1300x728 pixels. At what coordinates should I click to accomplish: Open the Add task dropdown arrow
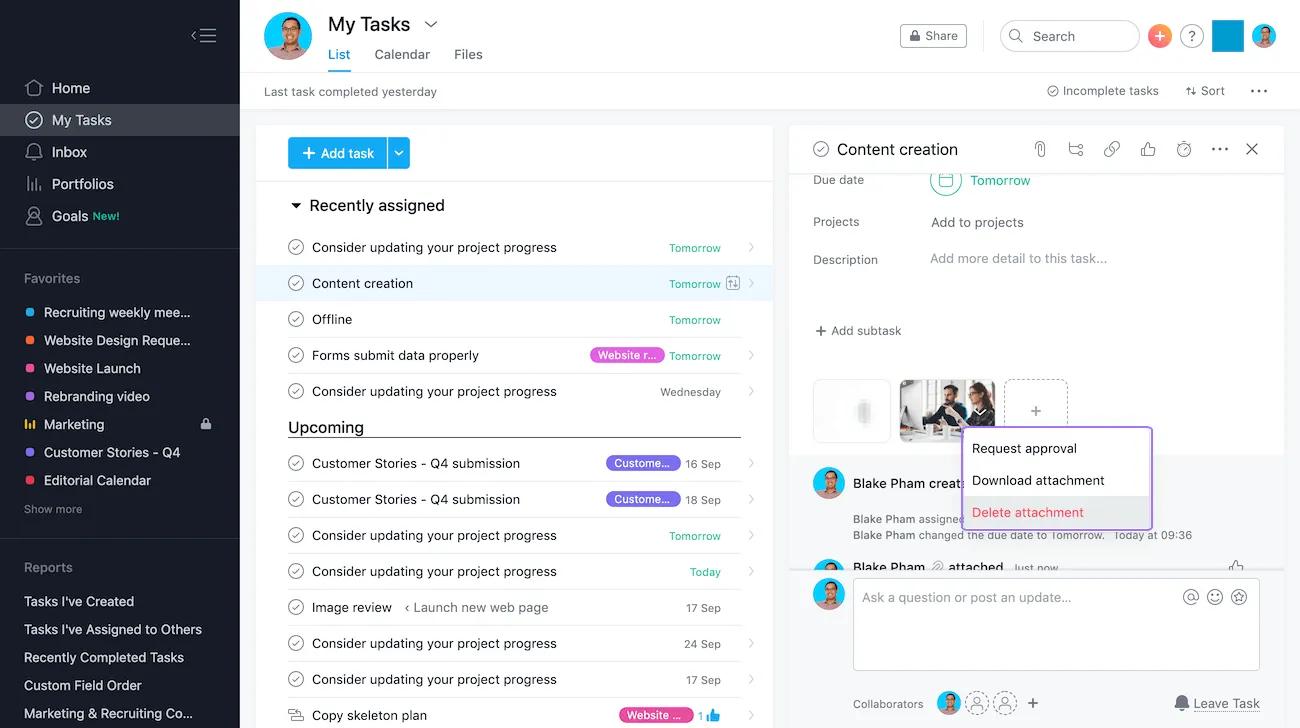tap(398, 153)
